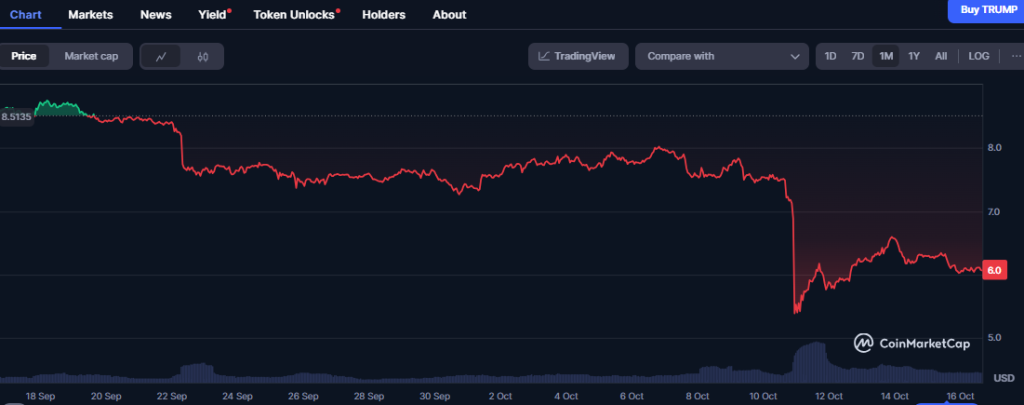
Task: Open the Holders tab
Action: 384,15
